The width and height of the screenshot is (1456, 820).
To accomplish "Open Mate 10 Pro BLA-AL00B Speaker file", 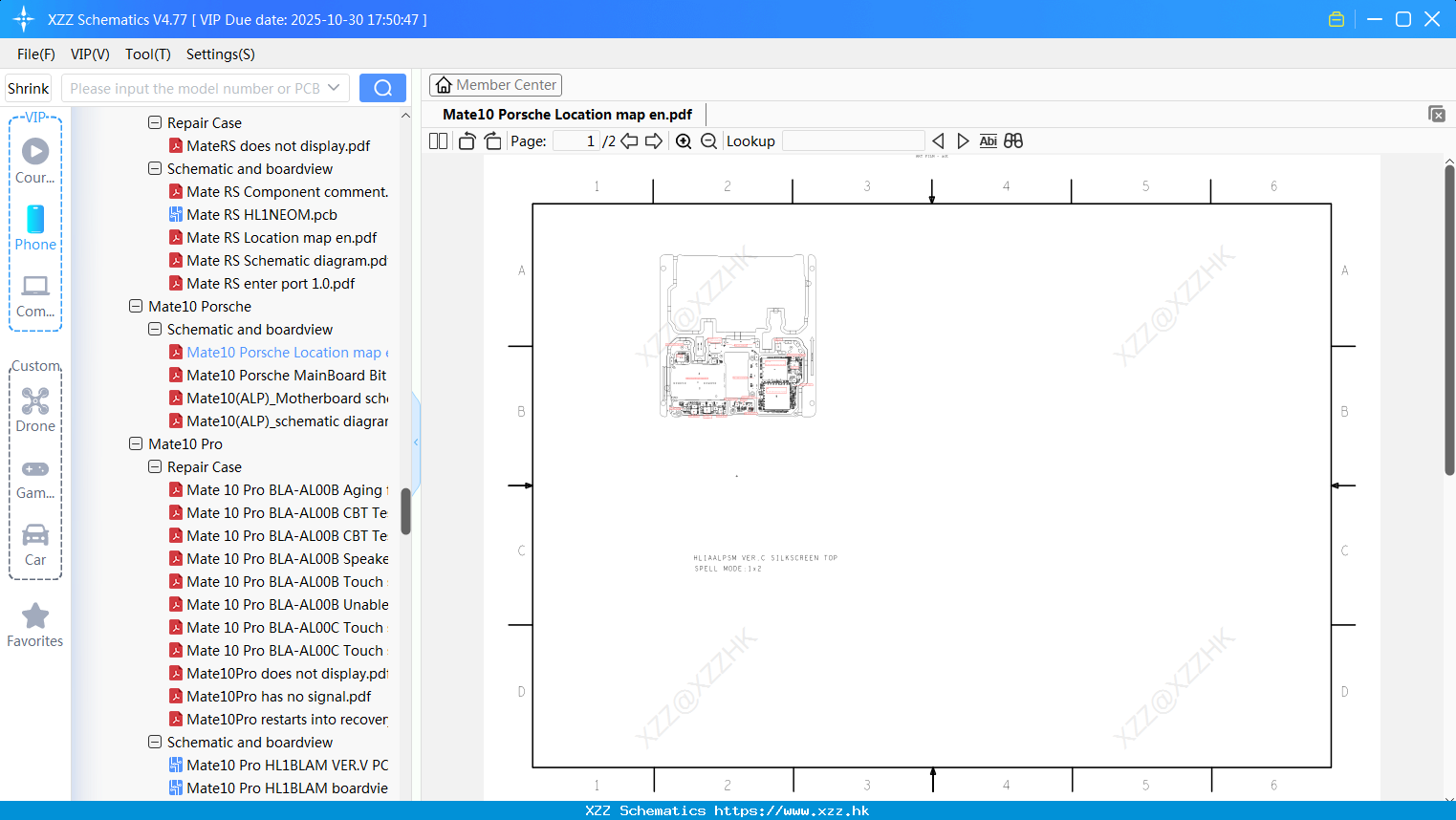I will 278,559.
